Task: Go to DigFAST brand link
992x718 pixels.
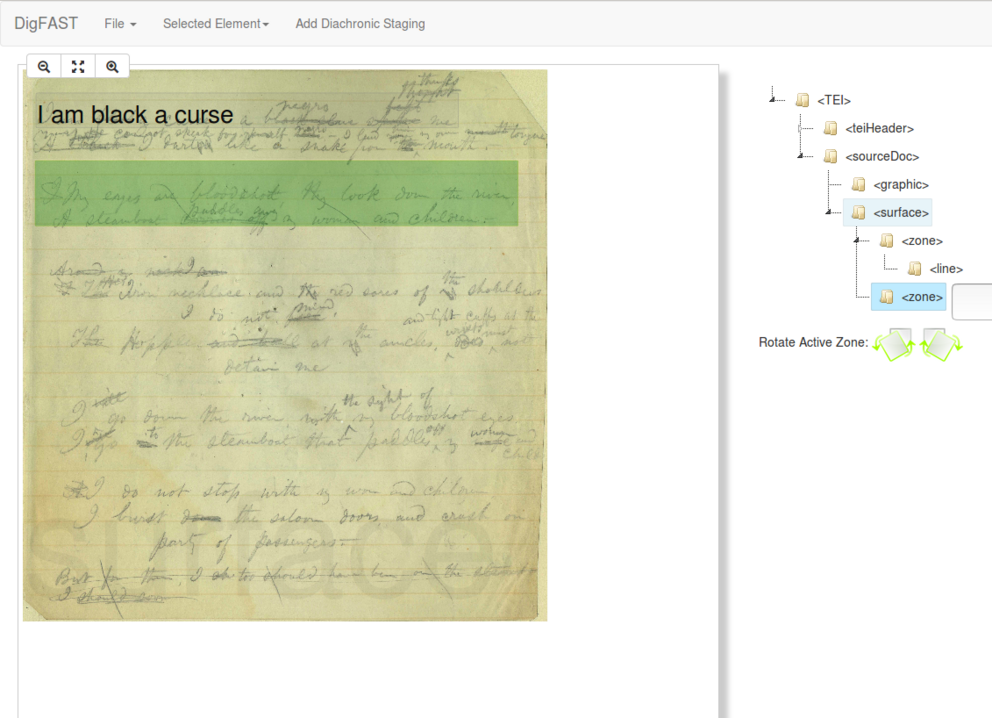Action: (46, 23)
